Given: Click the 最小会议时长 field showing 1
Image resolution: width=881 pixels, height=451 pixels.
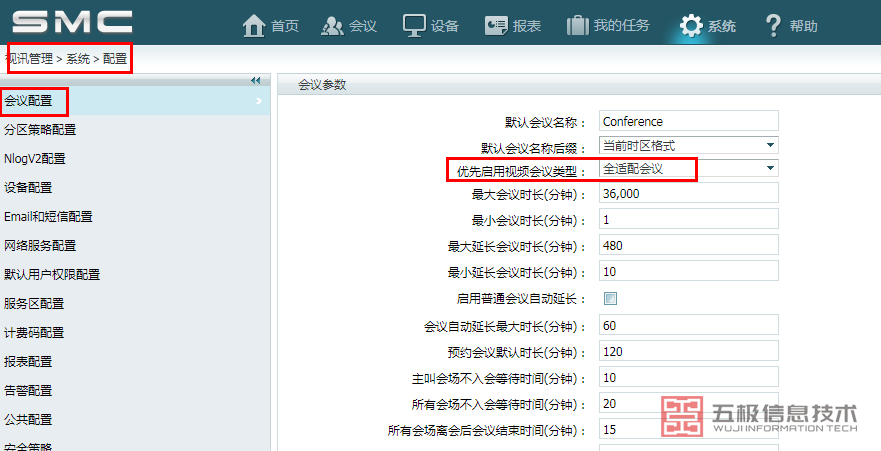Looking at the screenshot, I should tap(689, 220).
